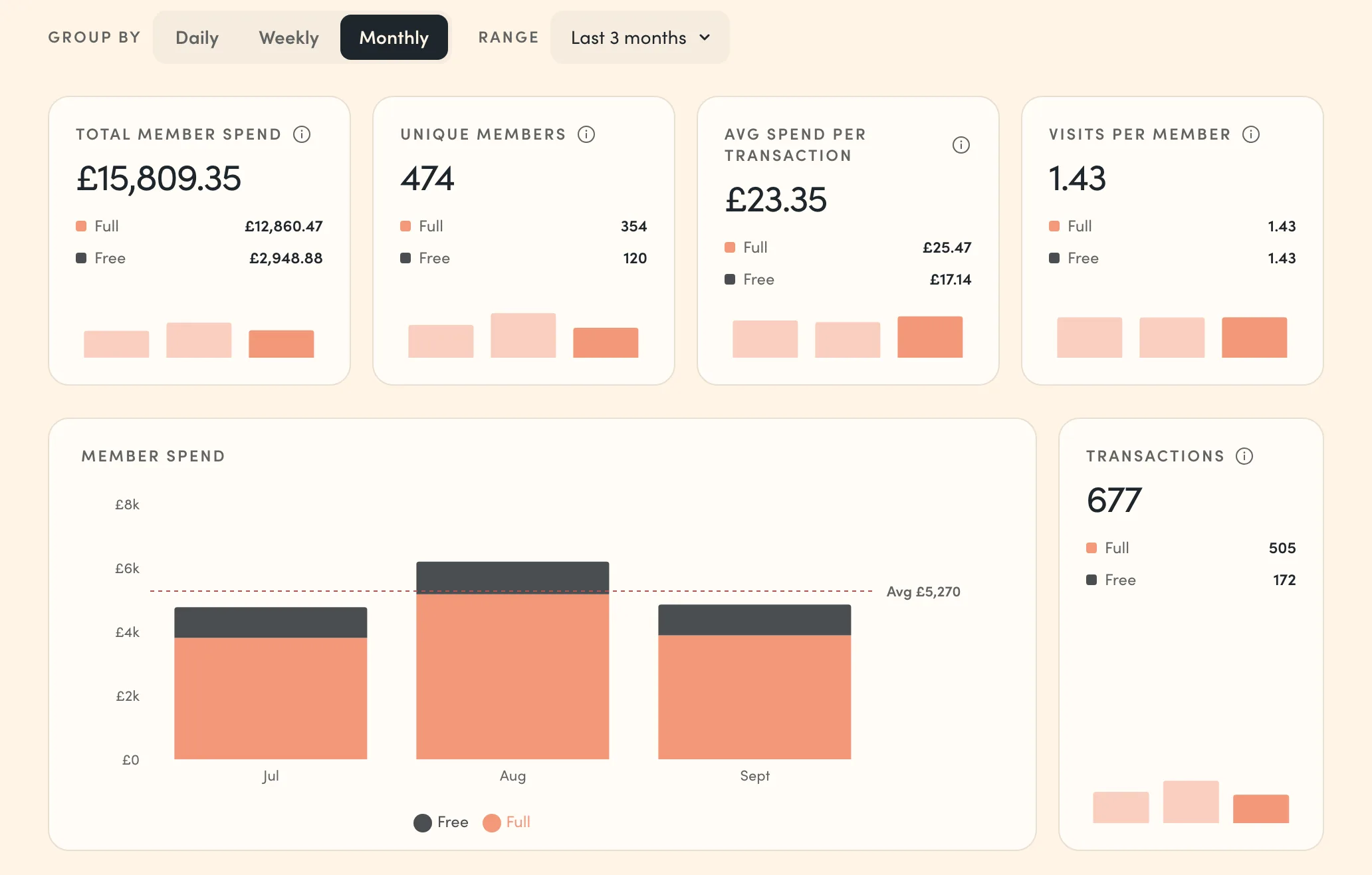Screen dimensions: 1372x875
Task: Click the Aug axis label
Action: pos(513,776)
